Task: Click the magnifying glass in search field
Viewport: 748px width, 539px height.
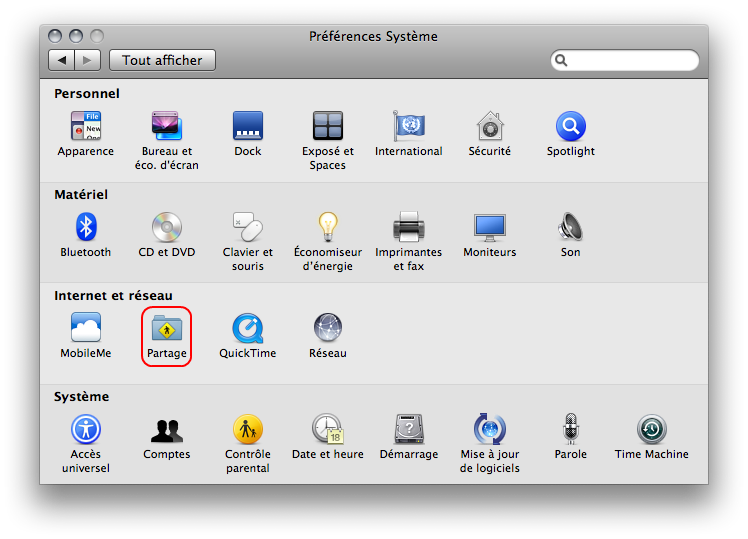Action: [x=561, y=60]
